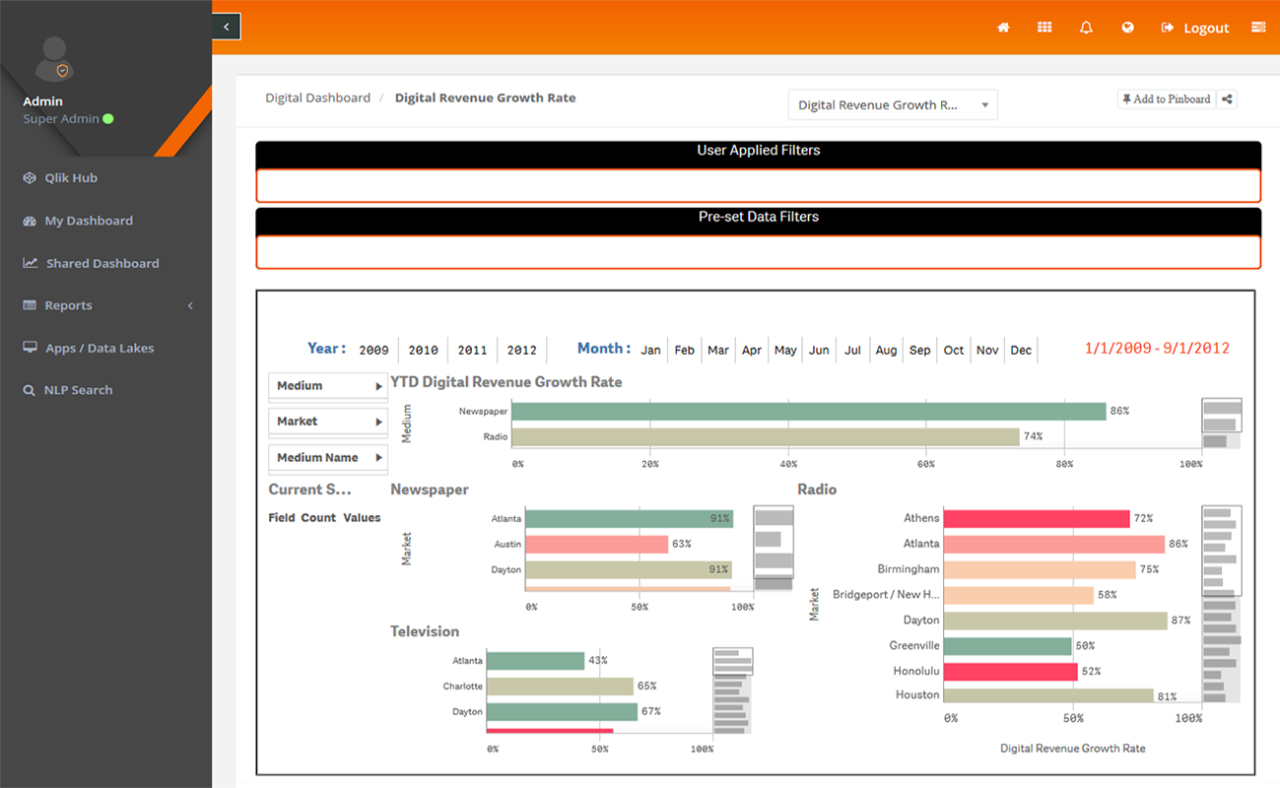This screenshot has width=1280, height=788.
Task: Click the globe icon in the header
Action: point(1127,27)
